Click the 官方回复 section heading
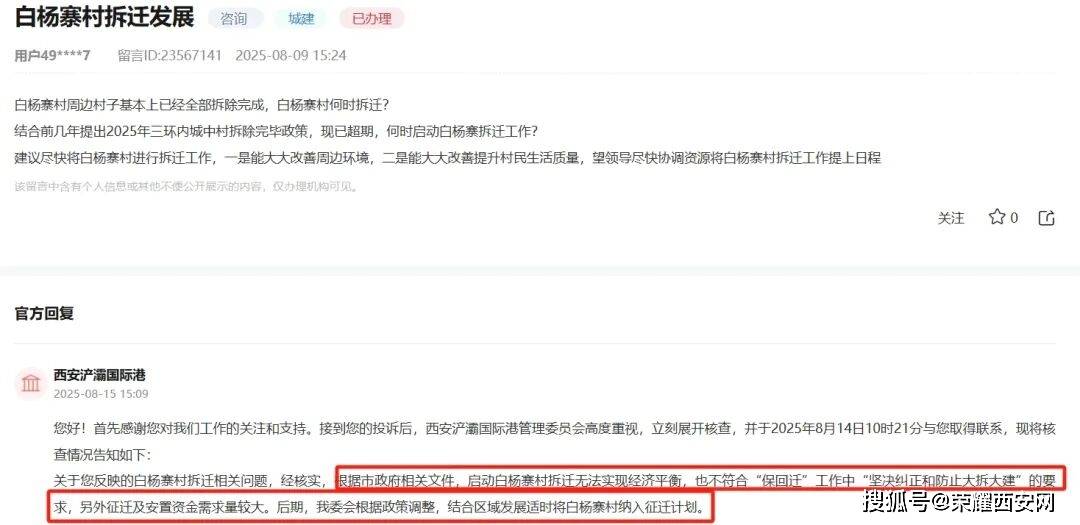The image size is (1080, 525). pyautogui.click(x=44, y=313)
